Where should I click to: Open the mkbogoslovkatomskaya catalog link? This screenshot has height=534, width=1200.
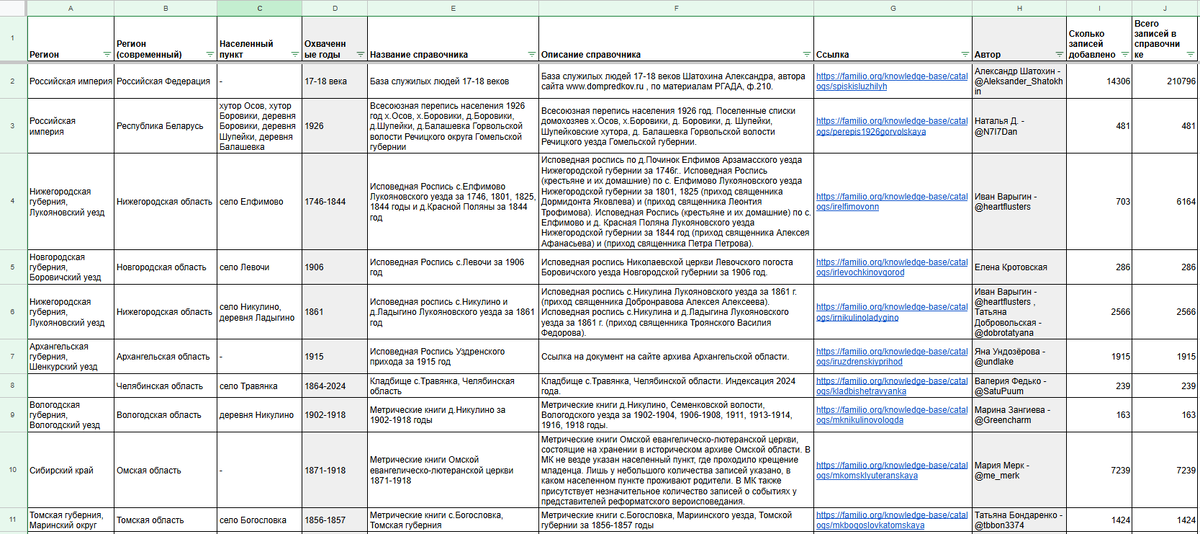click(892, 521)
